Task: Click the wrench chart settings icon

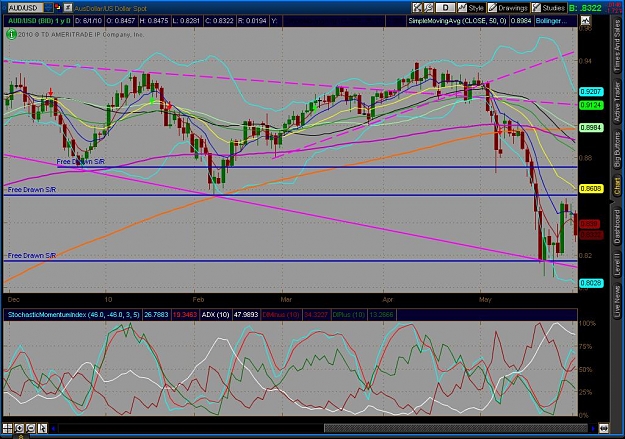Action: tap(428, 8)
